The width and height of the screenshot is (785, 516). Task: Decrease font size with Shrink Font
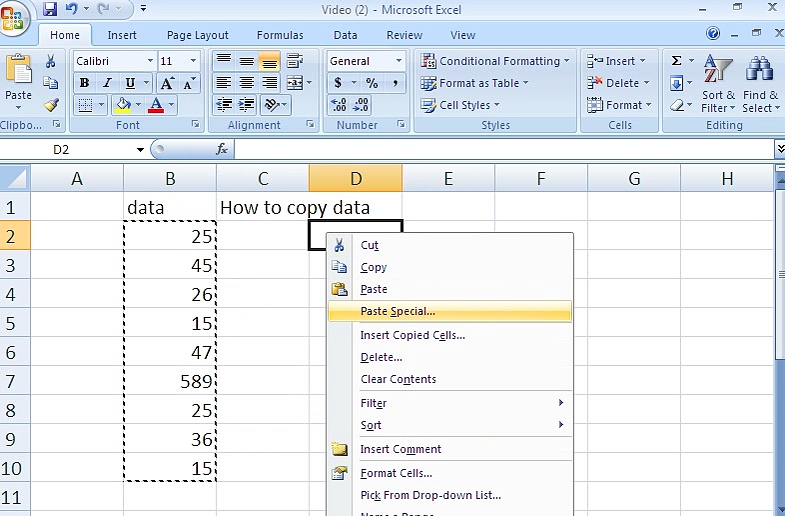(x=189, y=83)
